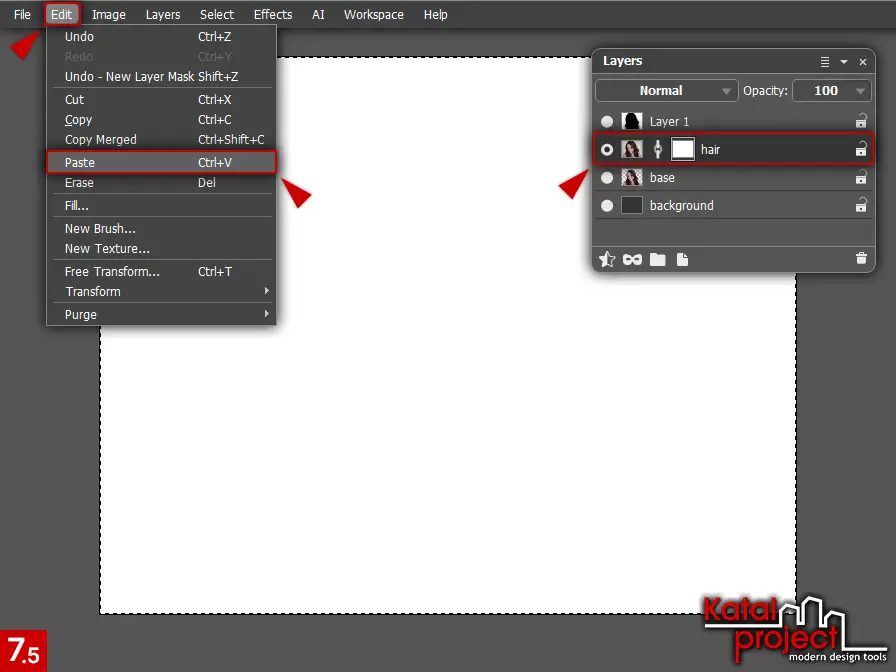Toggle the padlock icon on Layer 1
This screenshot has height=672, width=896.
pyautogui.click(x=860, y=120)
